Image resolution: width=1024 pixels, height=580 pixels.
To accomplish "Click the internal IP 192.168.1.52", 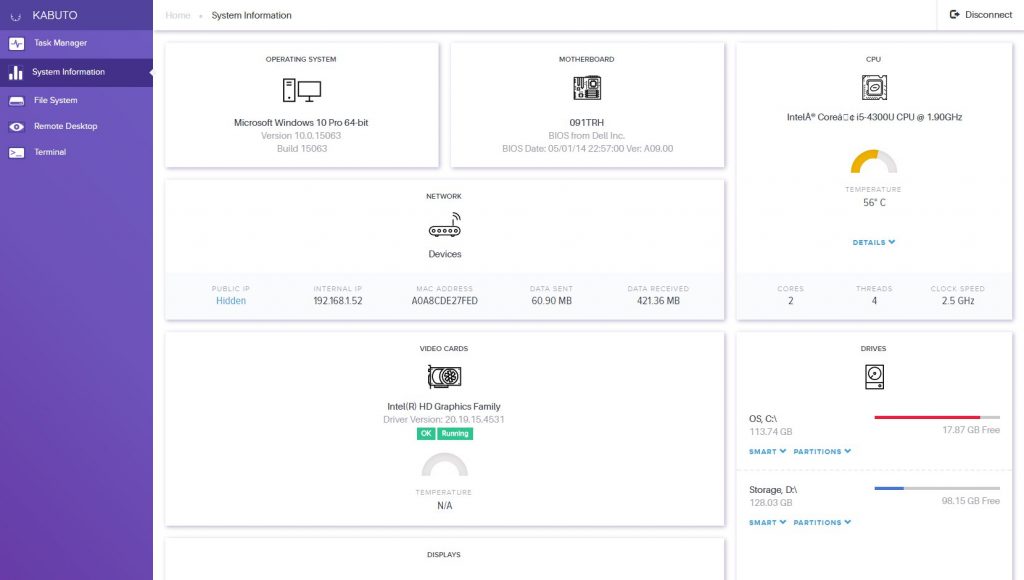I will (x=338, y=300).
